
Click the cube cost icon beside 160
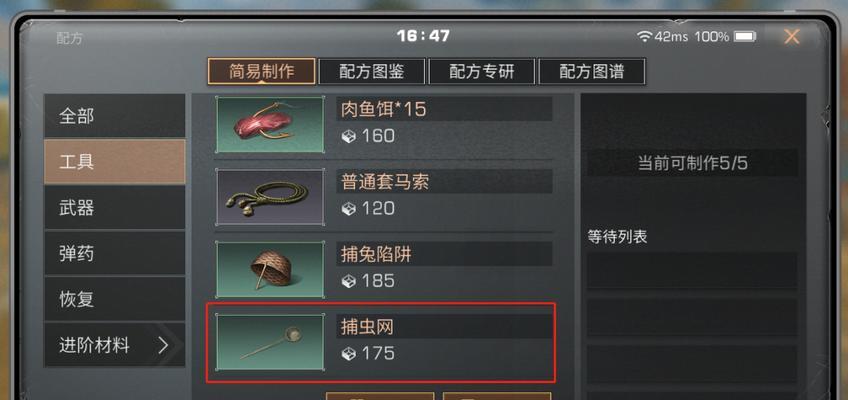pos(349,137)
